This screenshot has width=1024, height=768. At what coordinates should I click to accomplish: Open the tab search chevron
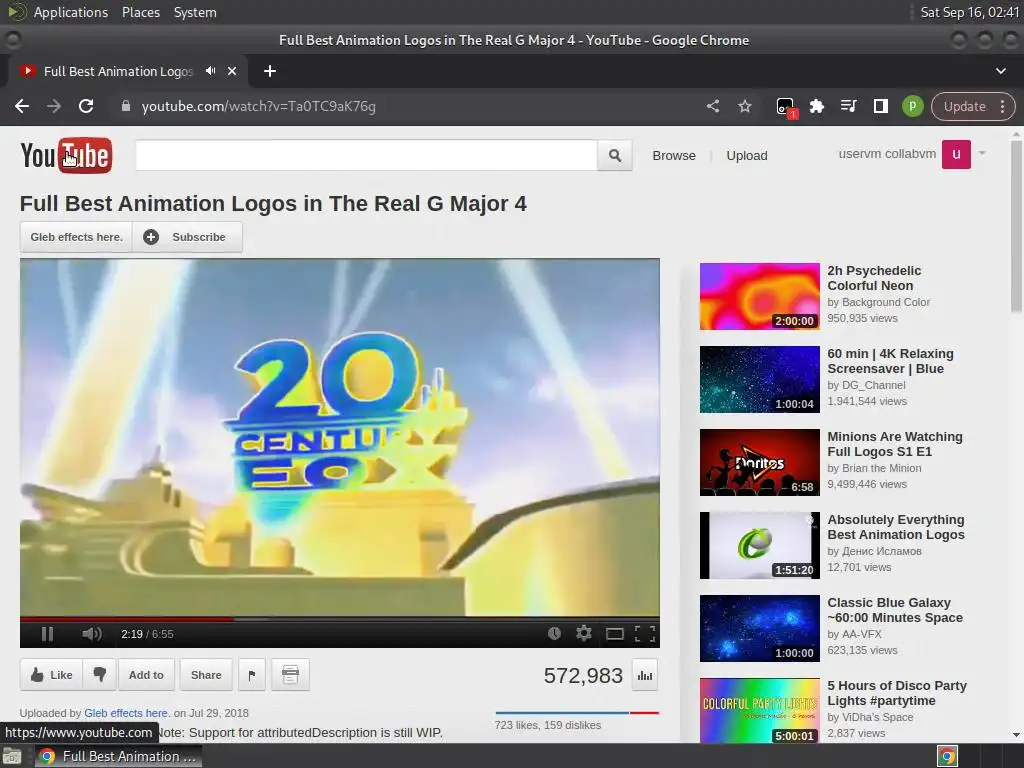click(x=1000, y=71)
